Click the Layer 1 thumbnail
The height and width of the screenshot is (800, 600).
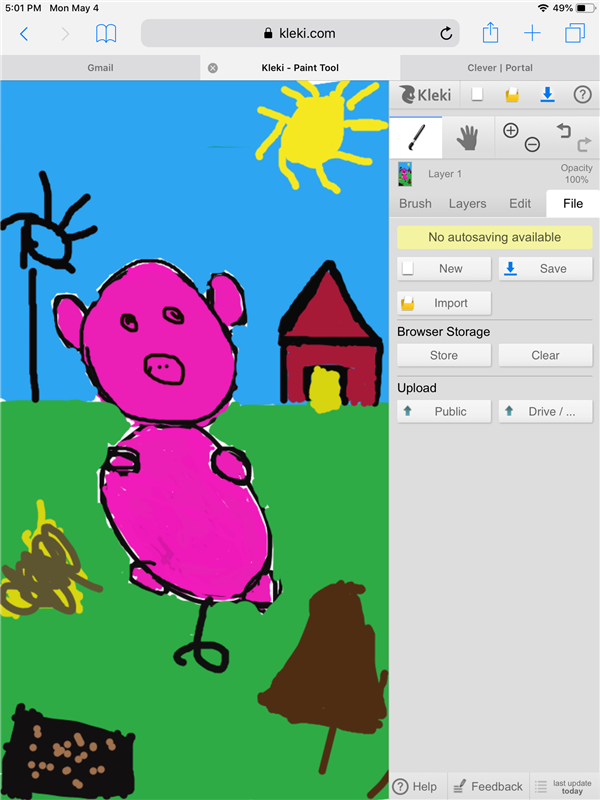[x=405, y=174]
